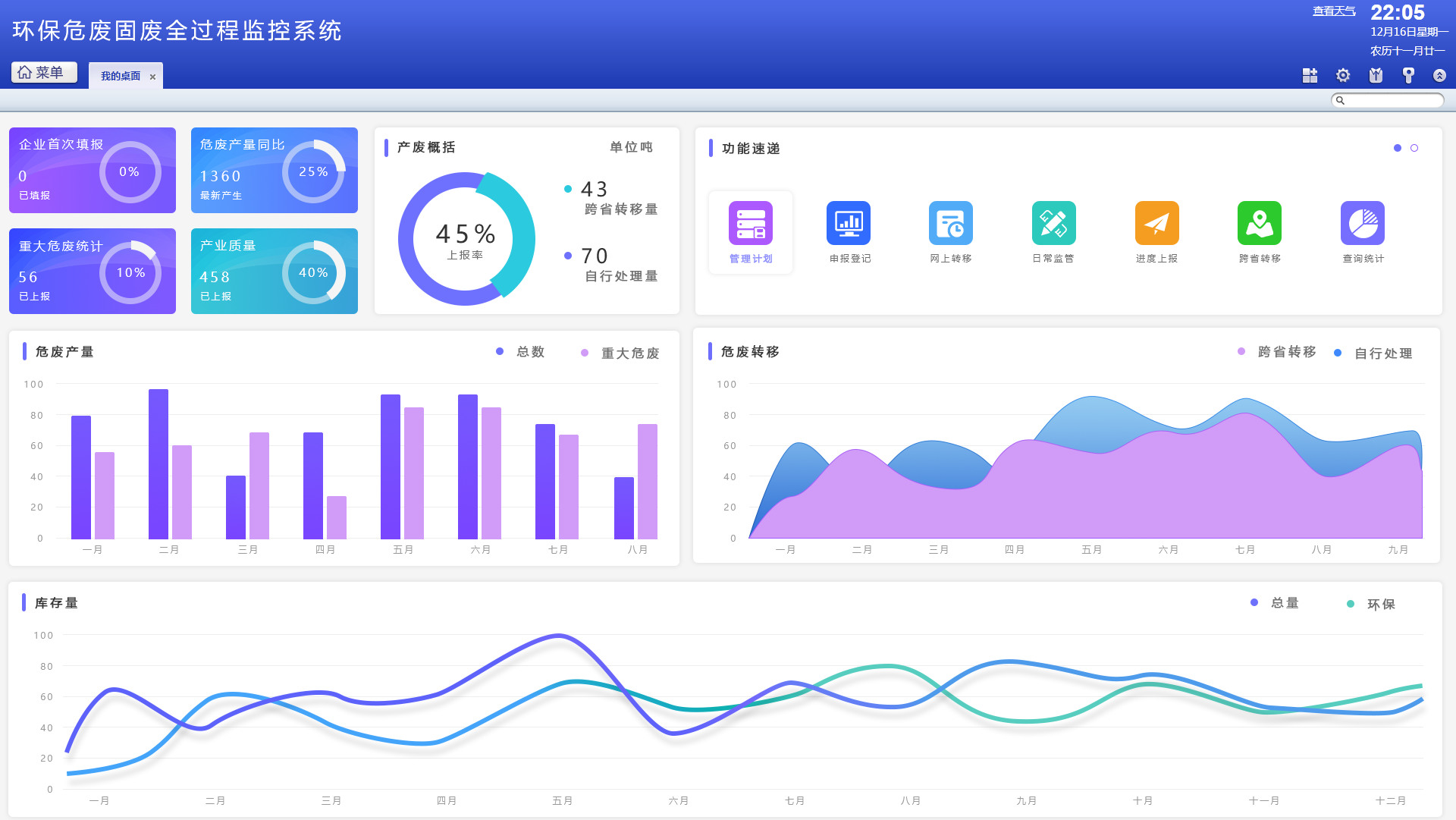1456x820 pixels.
Task: Click the 12月16日星期一 date text
Action: click(x=1409, y=32)
